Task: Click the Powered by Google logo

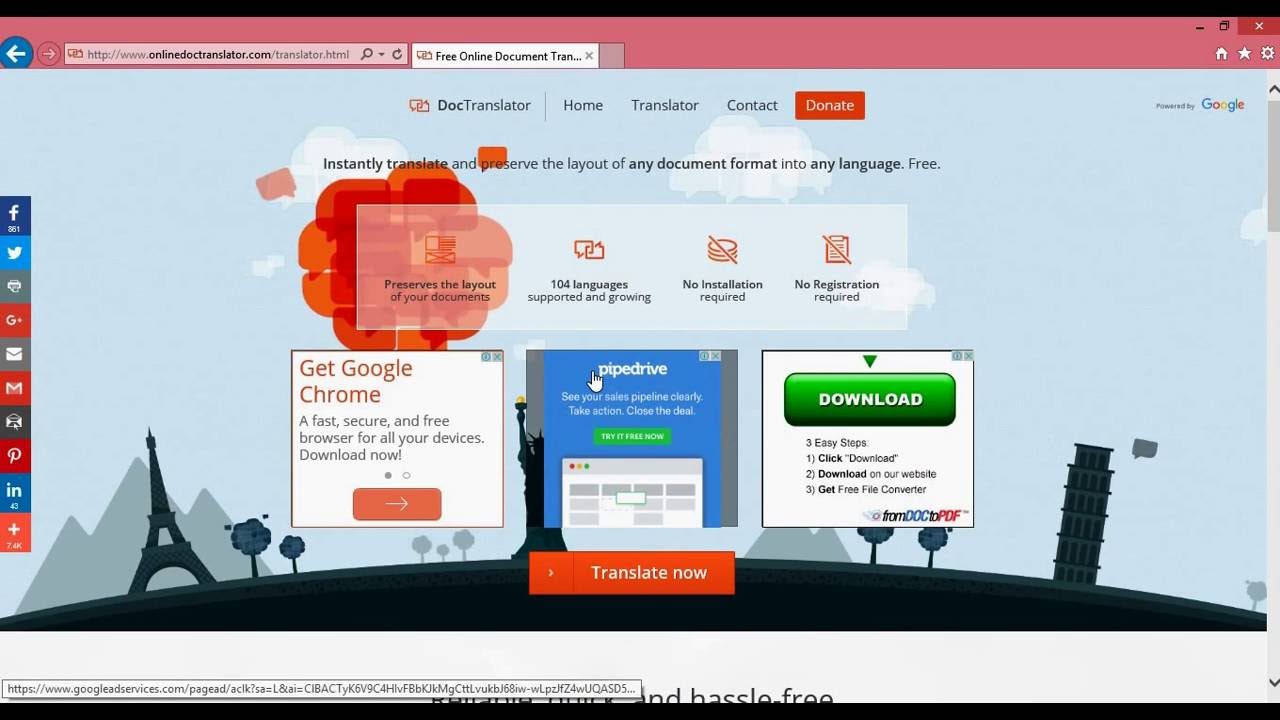Action: [1200, 105]
